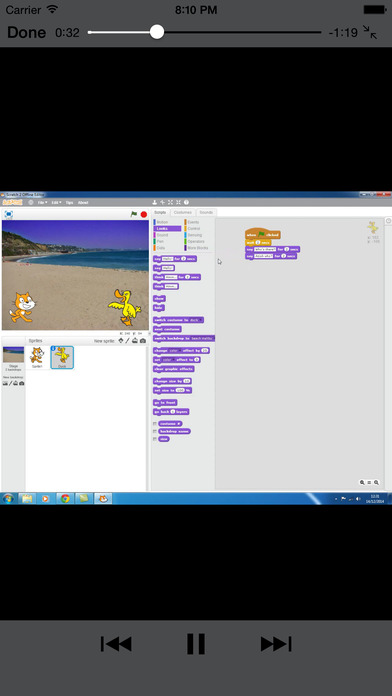This screenshot has height=696, width=392.
Task: Click the 'when flag clicked' hat block in script
Action: click(x=262, y=234)
